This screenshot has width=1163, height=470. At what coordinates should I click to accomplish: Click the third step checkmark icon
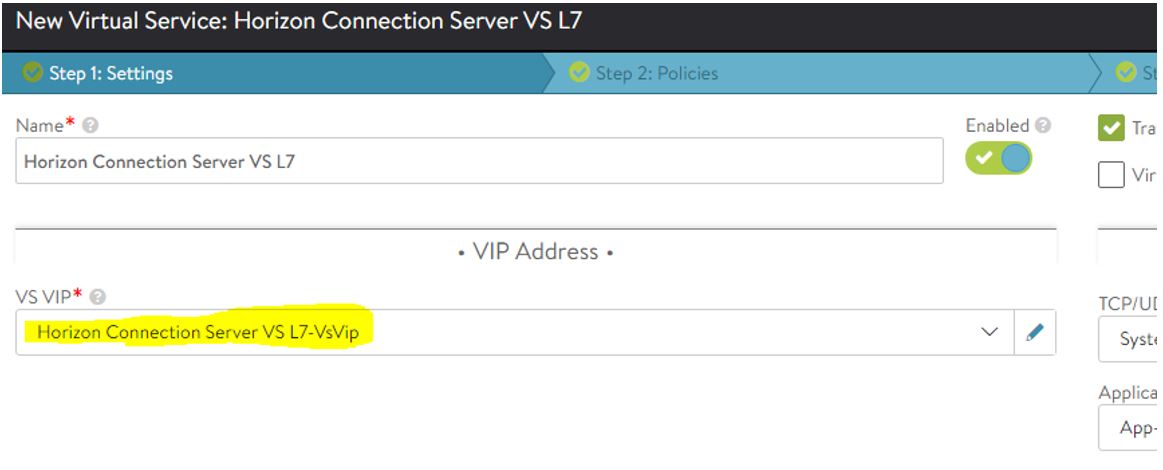click(x=1126, y=72)
